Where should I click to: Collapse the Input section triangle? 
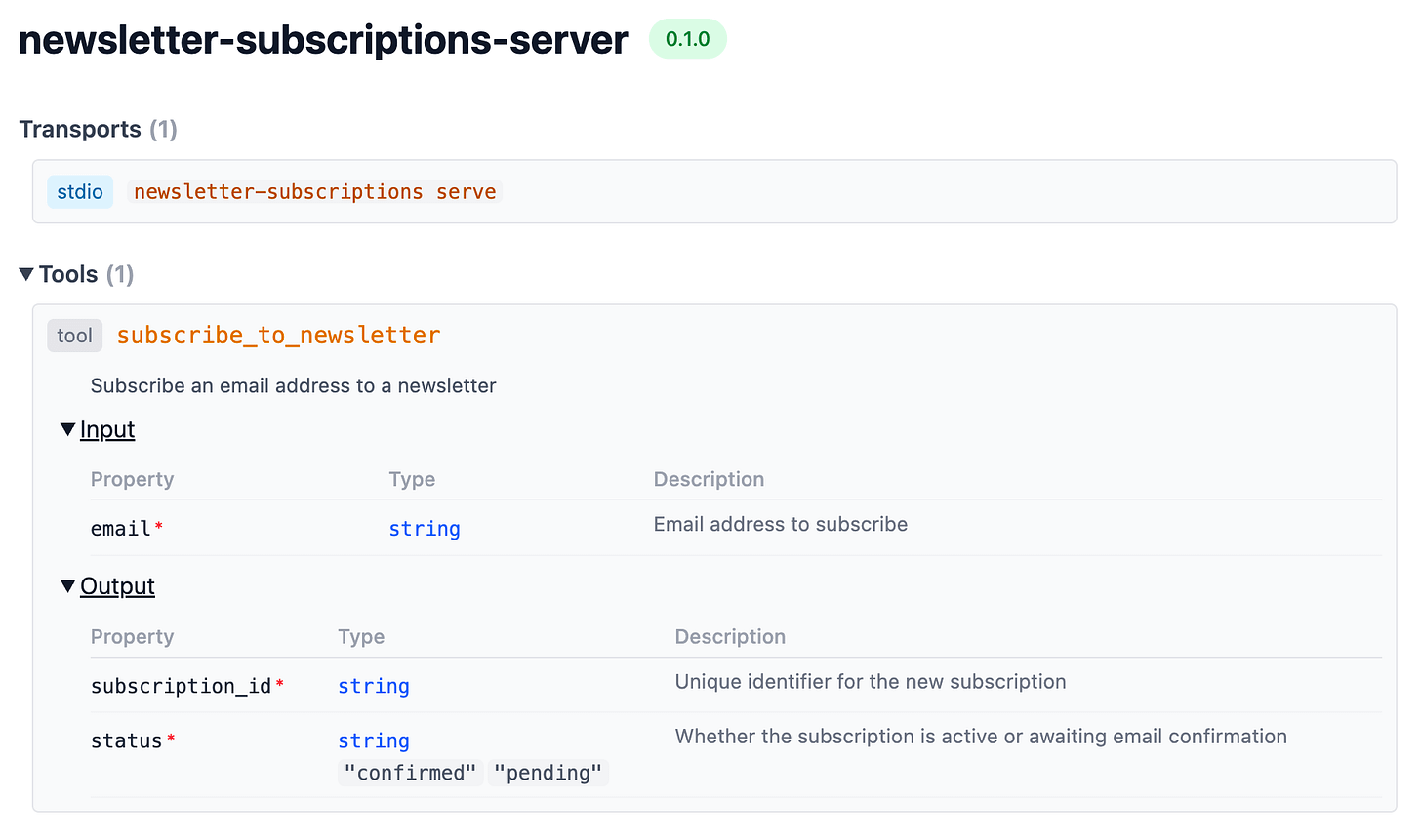click(x=67, y=430)
